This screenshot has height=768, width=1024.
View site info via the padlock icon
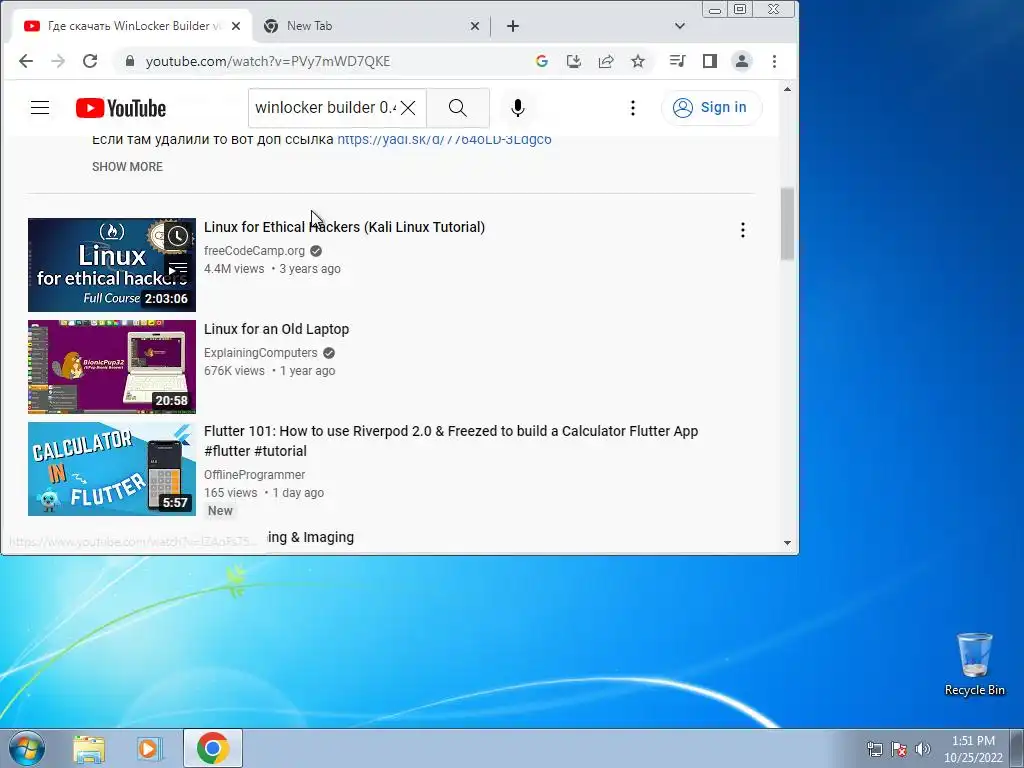[130, 61]
